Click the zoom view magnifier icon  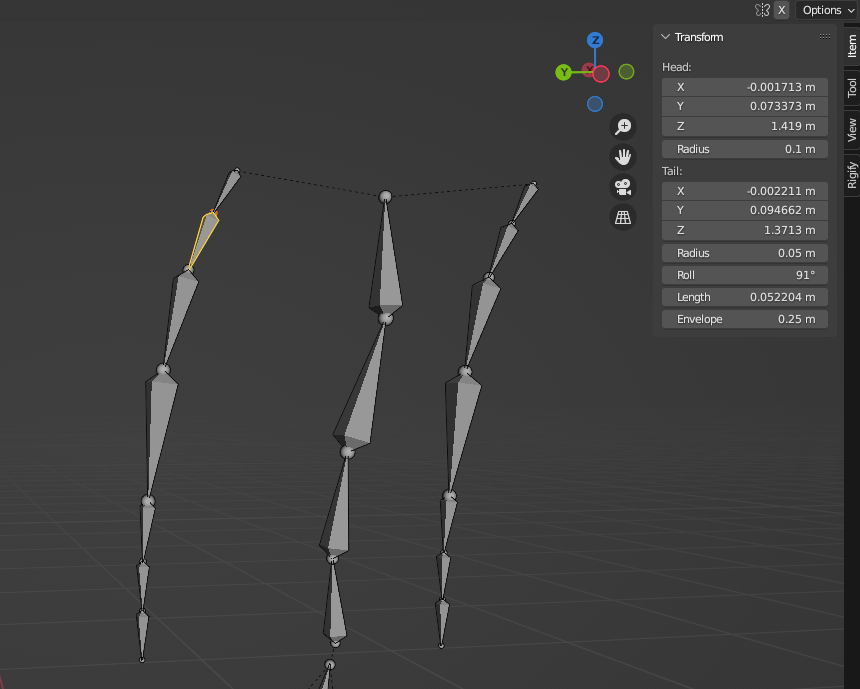(623, 126)
